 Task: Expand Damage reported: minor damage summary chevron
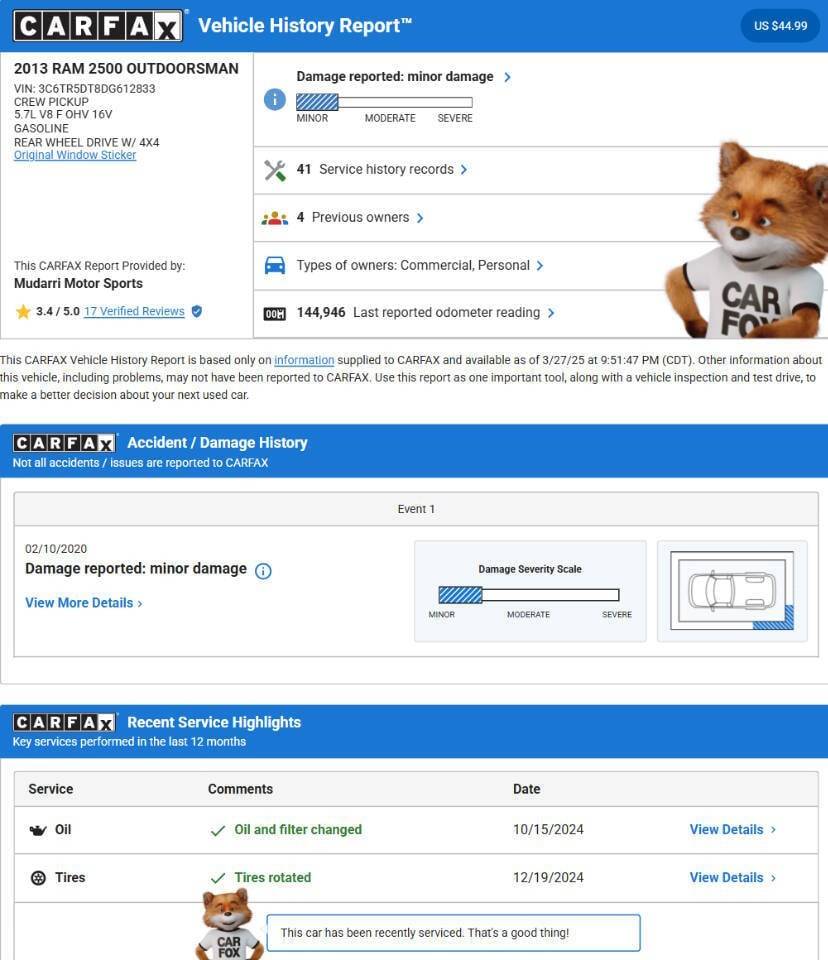point(507,77)
